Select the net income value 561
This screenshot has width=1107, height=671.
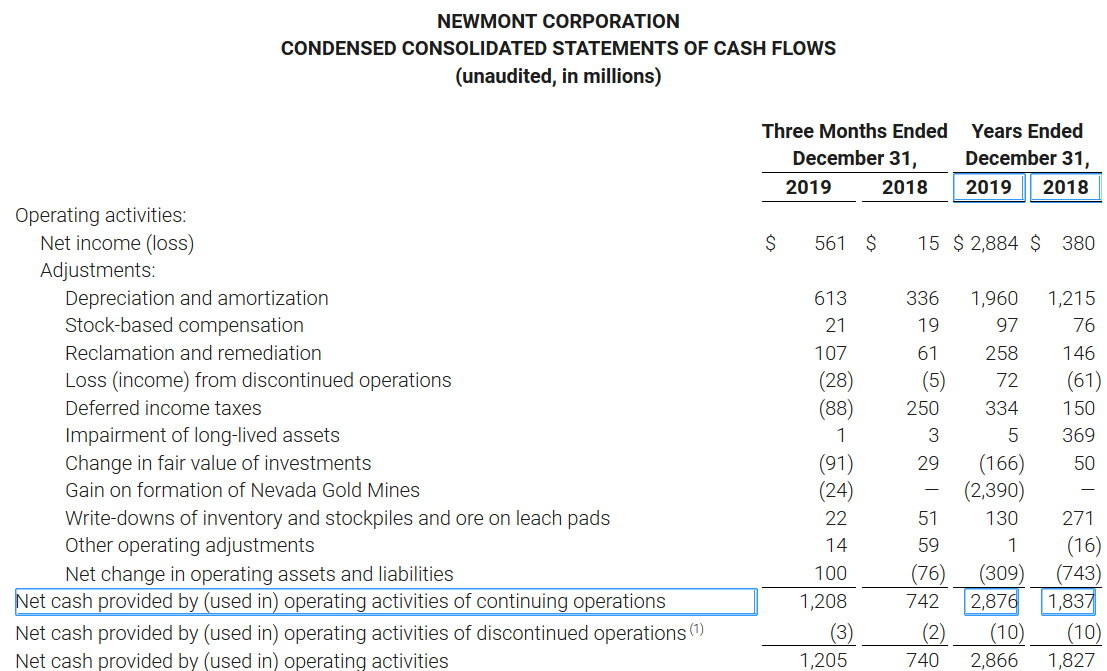(x=830, y=243)
